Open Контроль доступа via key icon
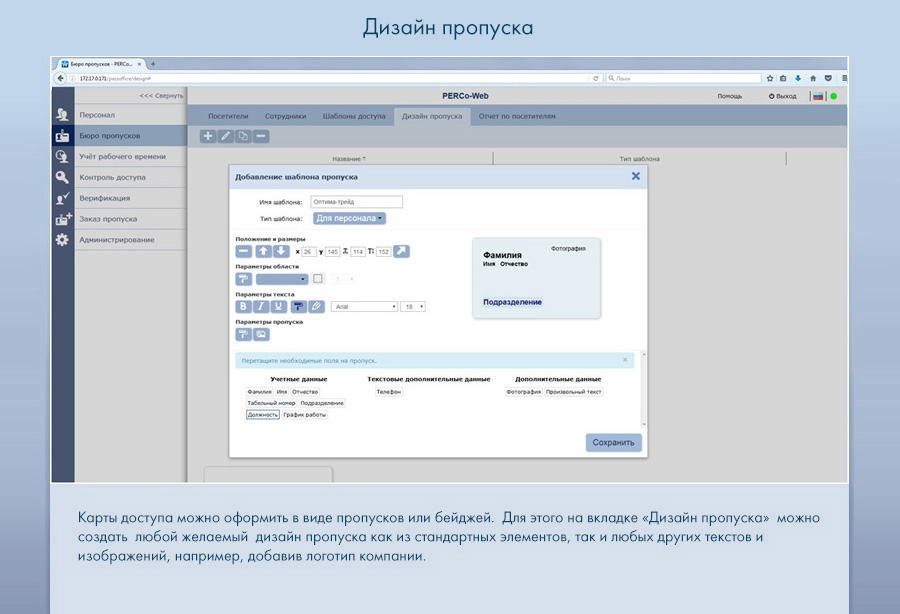Screen dimensions: 900x614 coord(62,177)
